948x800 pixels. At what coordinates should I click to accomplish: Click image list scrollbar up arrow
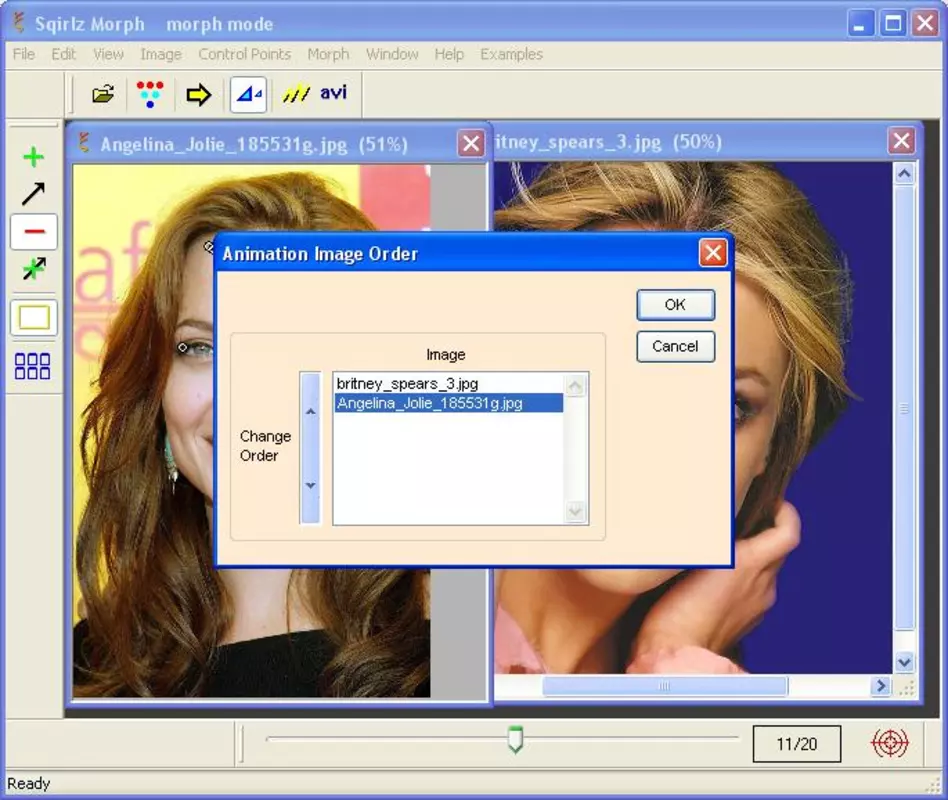[576, 385]
